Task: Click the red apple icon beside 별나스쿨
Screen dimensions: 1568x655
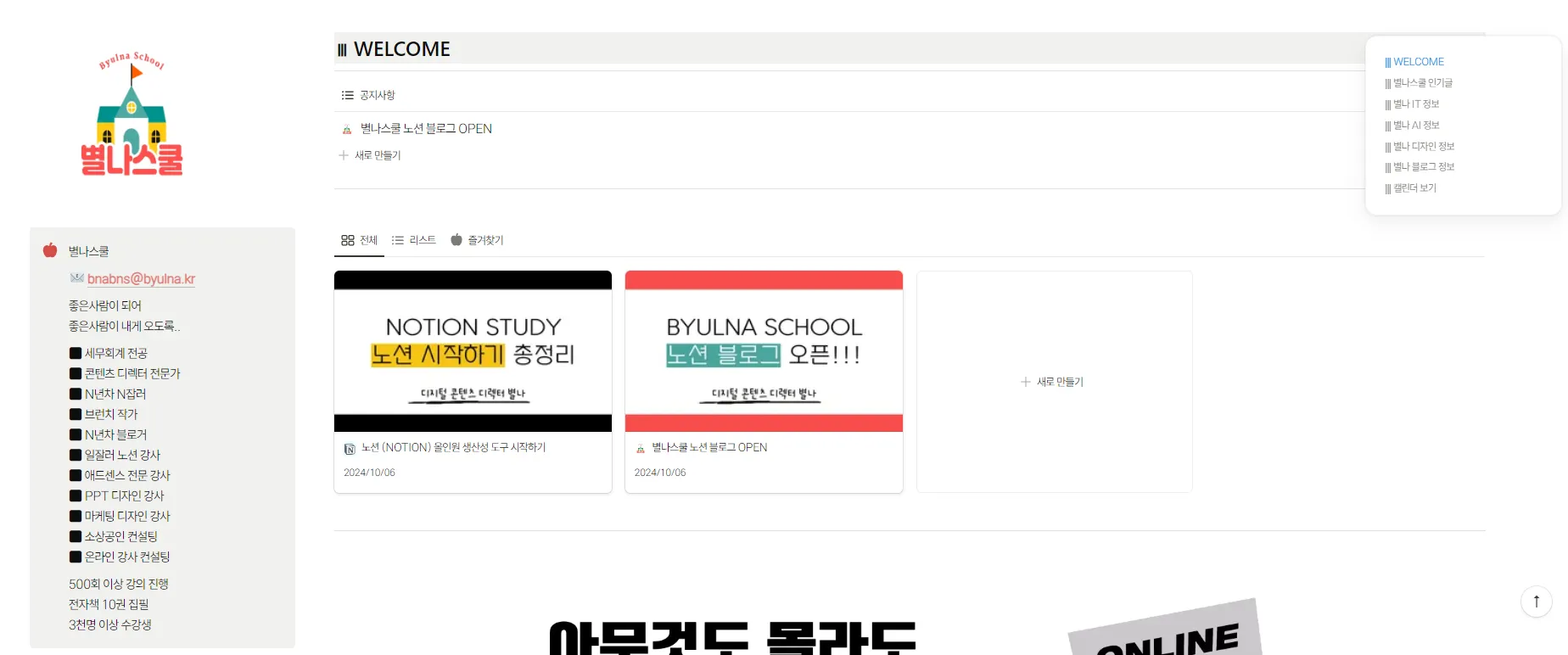Action: tap(50, 250)
